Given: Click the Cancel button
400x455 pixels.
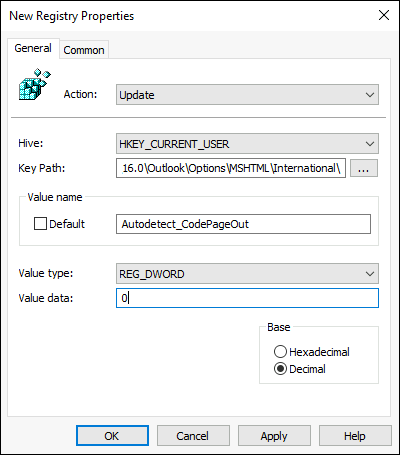Looking at the screenshot, I should [193, 436].
